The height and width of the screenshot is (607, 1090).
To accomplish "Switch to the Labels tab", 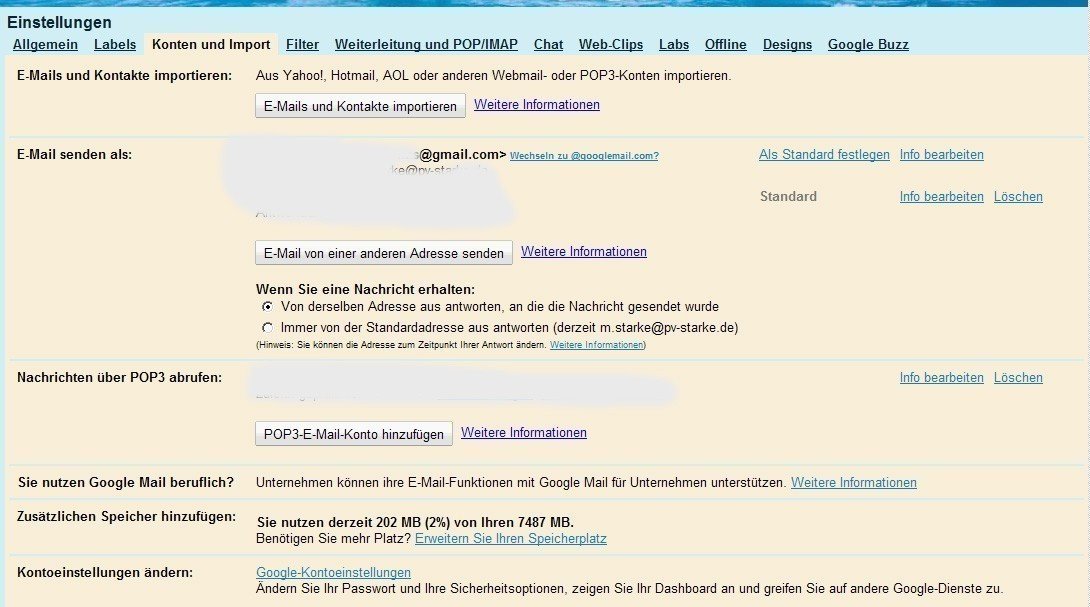I will pos(115,44).
